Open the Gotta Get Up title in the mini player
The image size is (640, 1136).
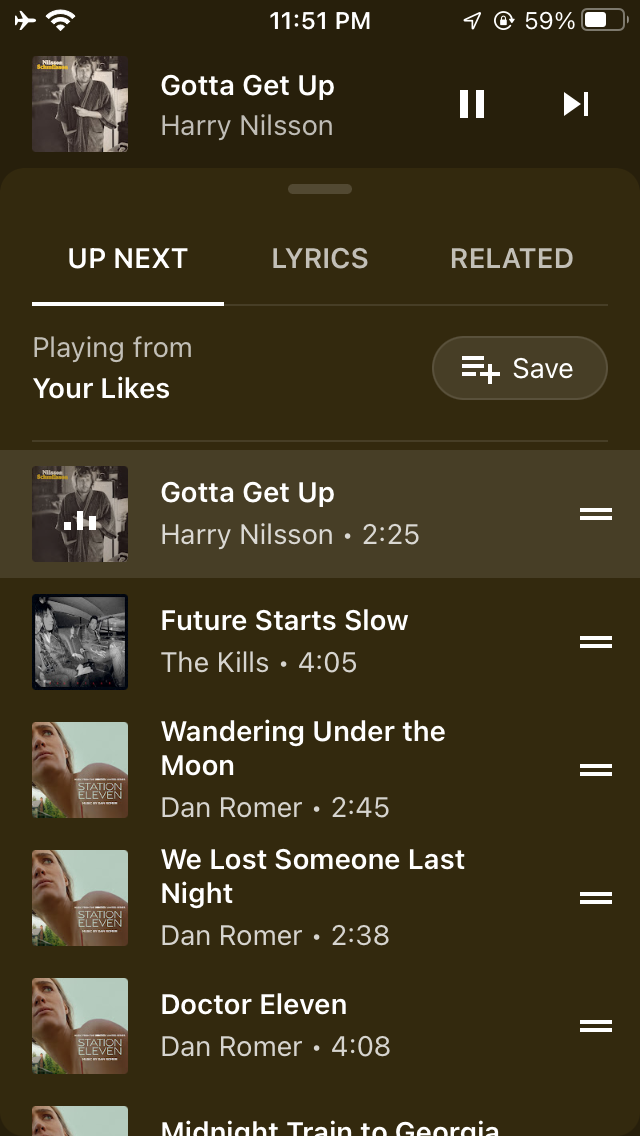click(247, 86)
